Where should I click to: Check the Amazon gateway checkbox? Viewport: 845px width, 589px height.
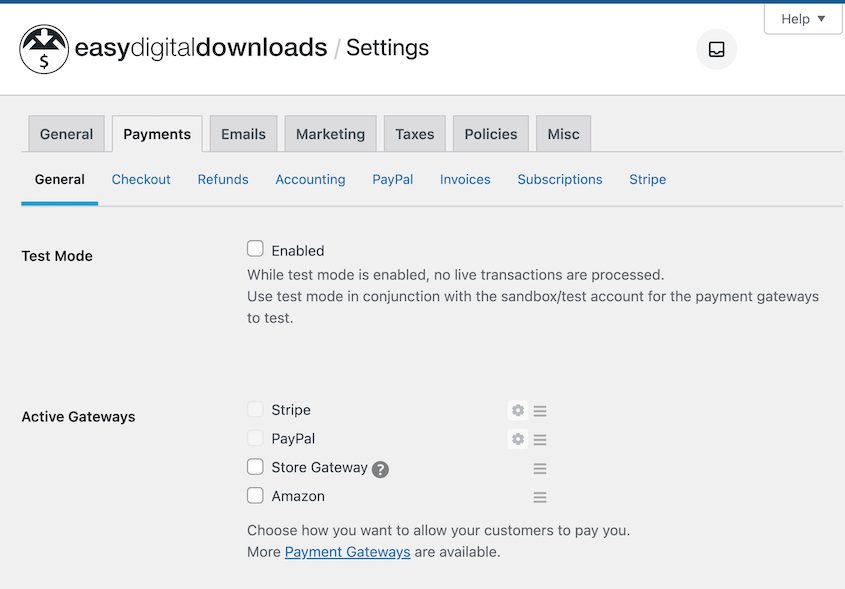pos(255,495)
